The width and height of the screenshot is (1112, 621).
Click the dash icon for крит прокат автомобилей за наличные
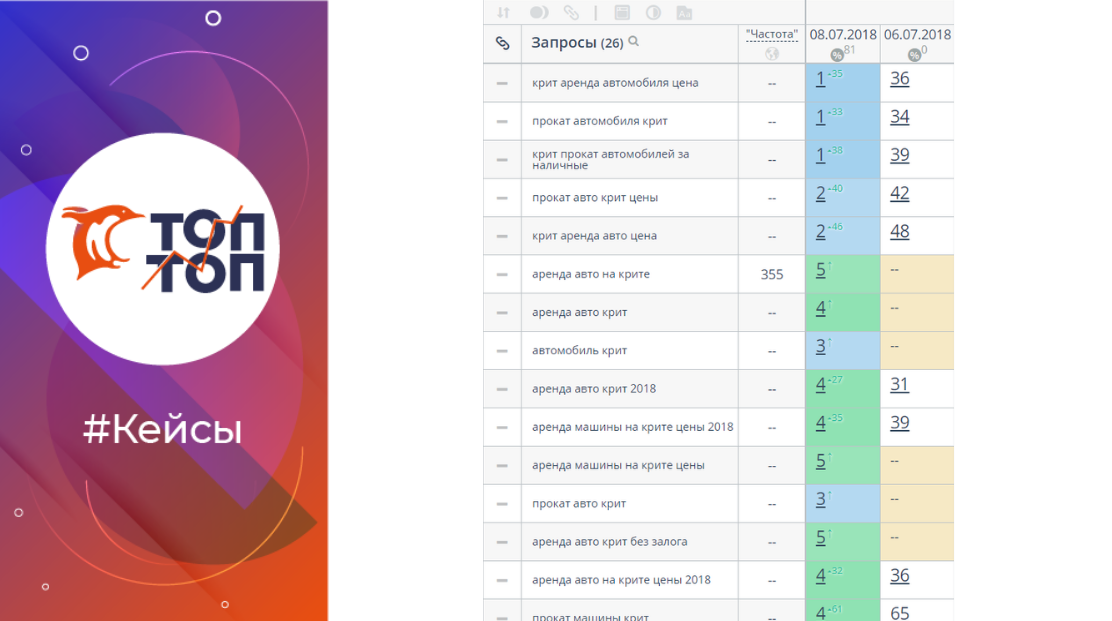tap(502, 160)
